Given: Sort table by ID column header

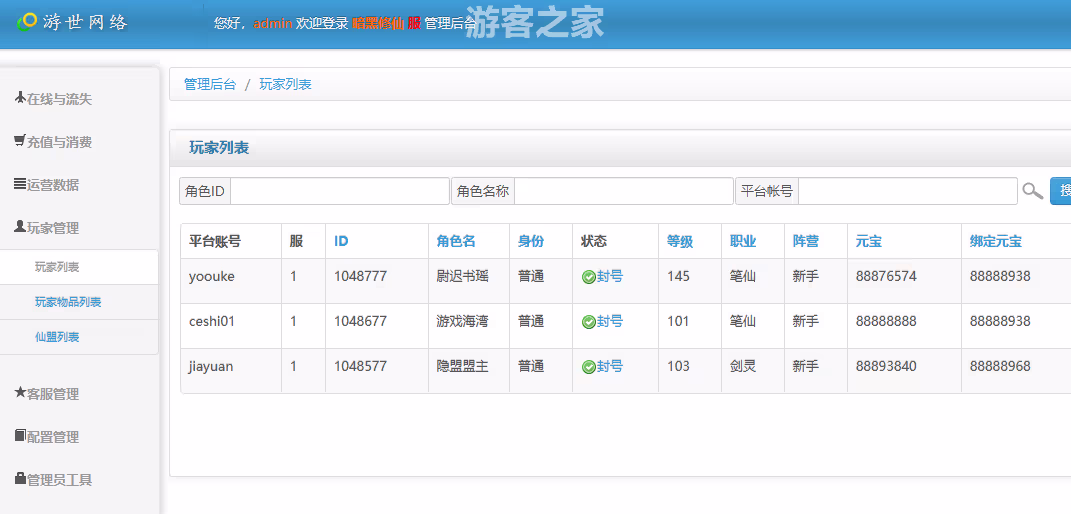Looking at the screenshot, I should (342, 241).
